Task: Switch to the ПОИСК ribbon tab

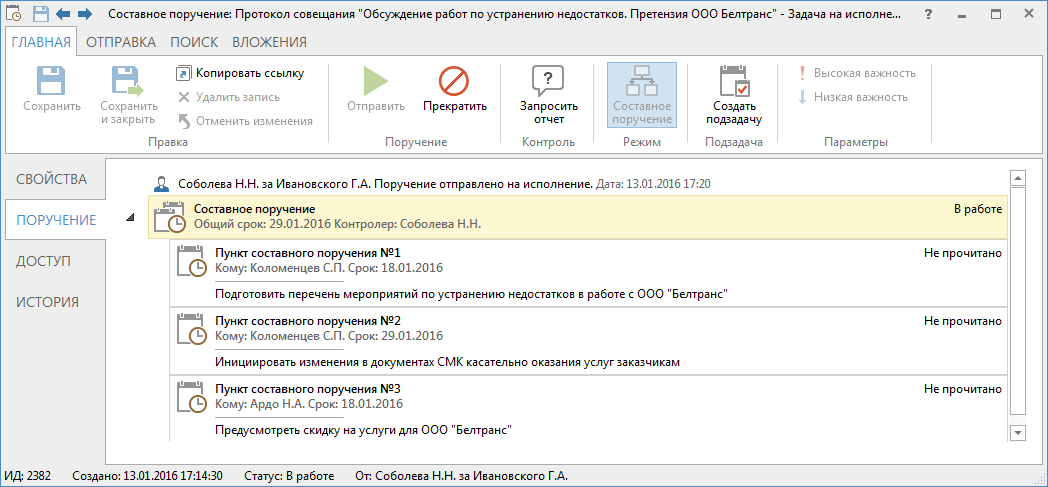Action: pyautogui.click(x=193, y=42)
